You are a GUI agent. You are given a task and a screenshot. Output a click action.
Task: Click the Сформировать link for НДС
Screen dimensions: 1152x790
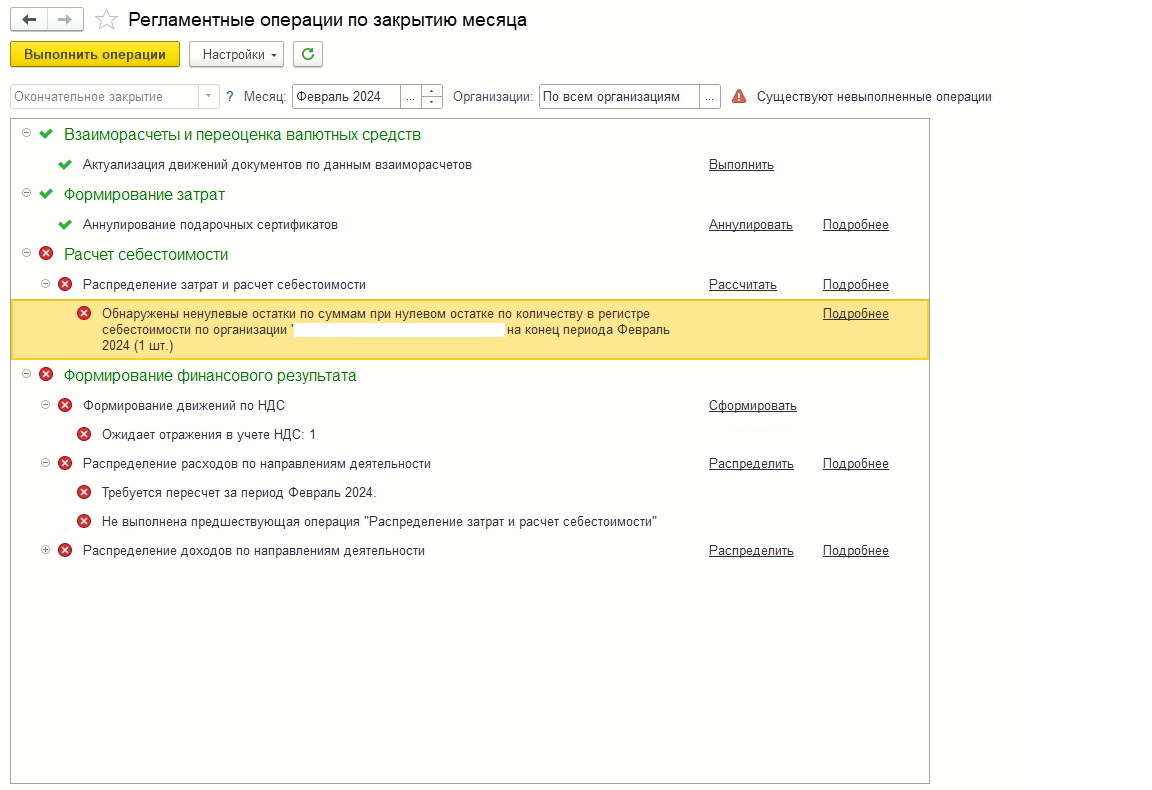point(752,406)
